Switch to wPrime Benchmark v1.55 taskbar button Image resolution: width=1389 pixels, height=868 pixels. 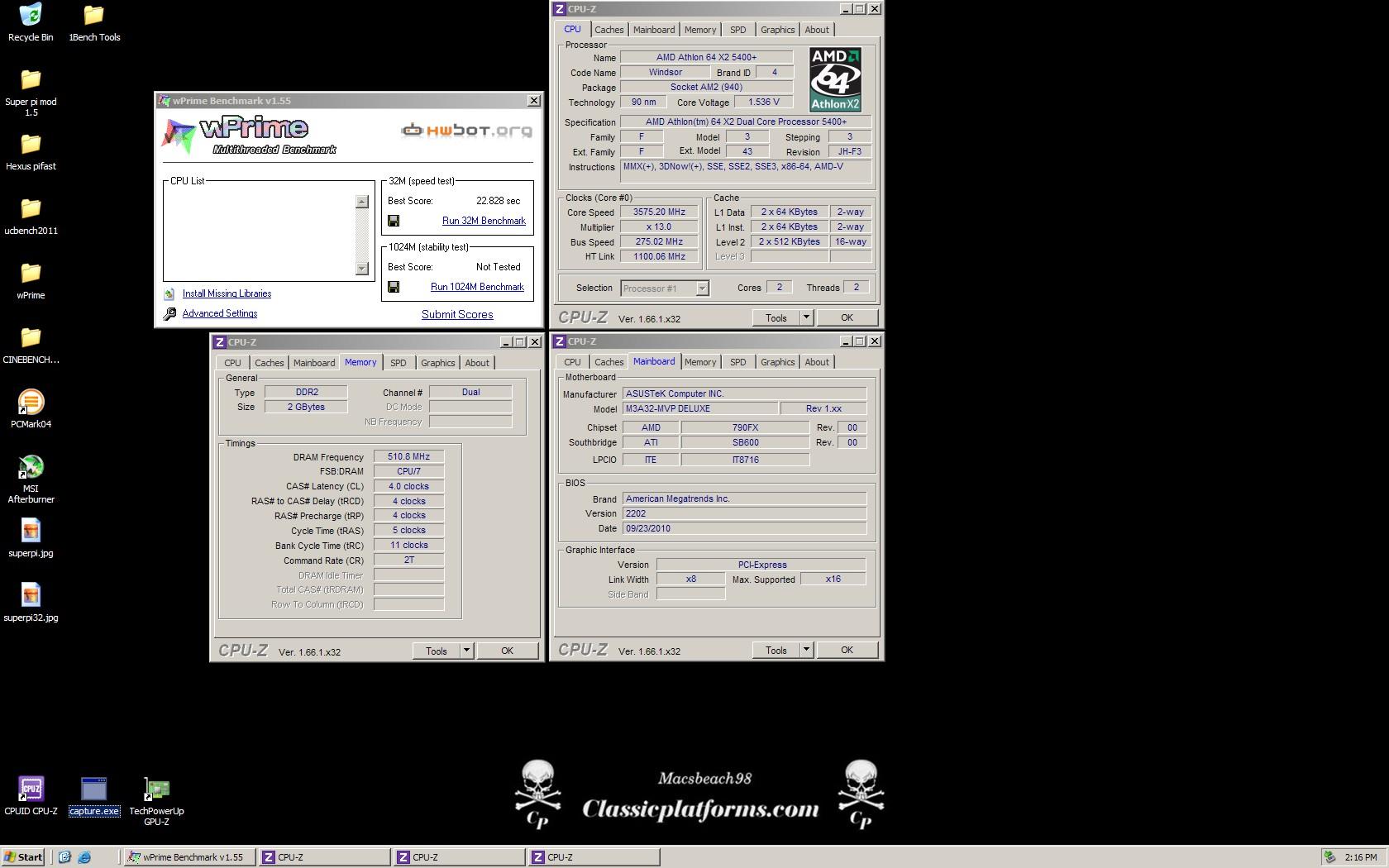(189, 857)
